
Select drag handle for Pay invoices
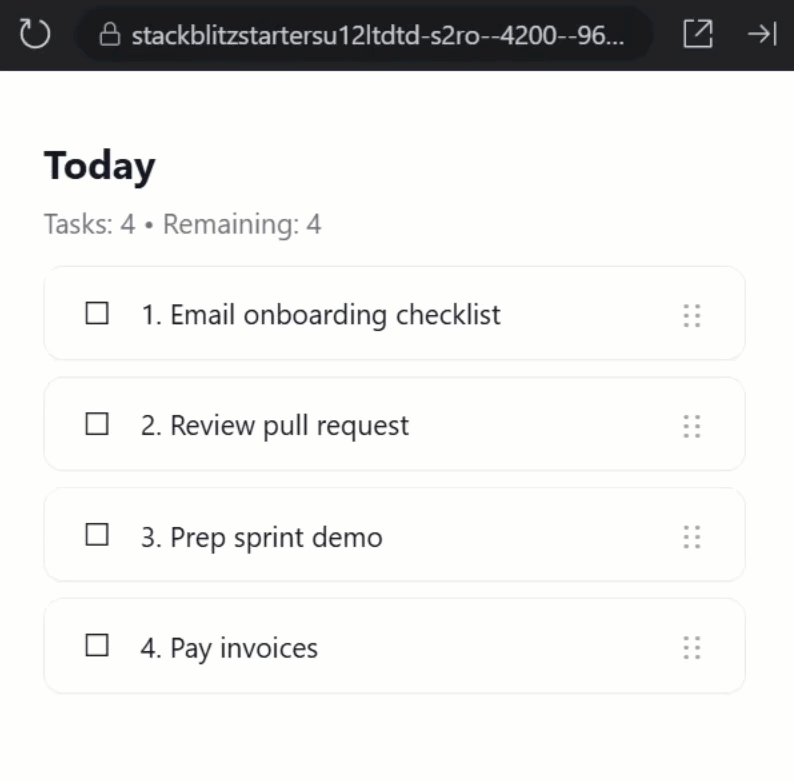coord(691,648)
